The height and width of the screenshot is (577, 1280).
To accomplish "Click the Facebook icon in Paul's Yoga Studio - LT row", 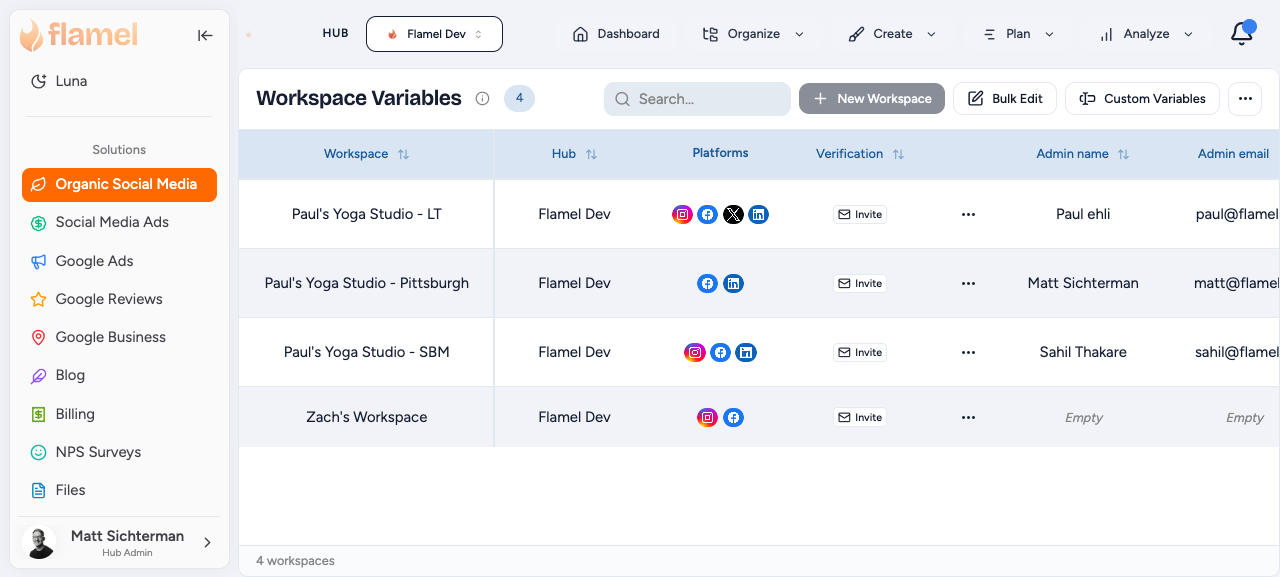I will tap(707, 214).
